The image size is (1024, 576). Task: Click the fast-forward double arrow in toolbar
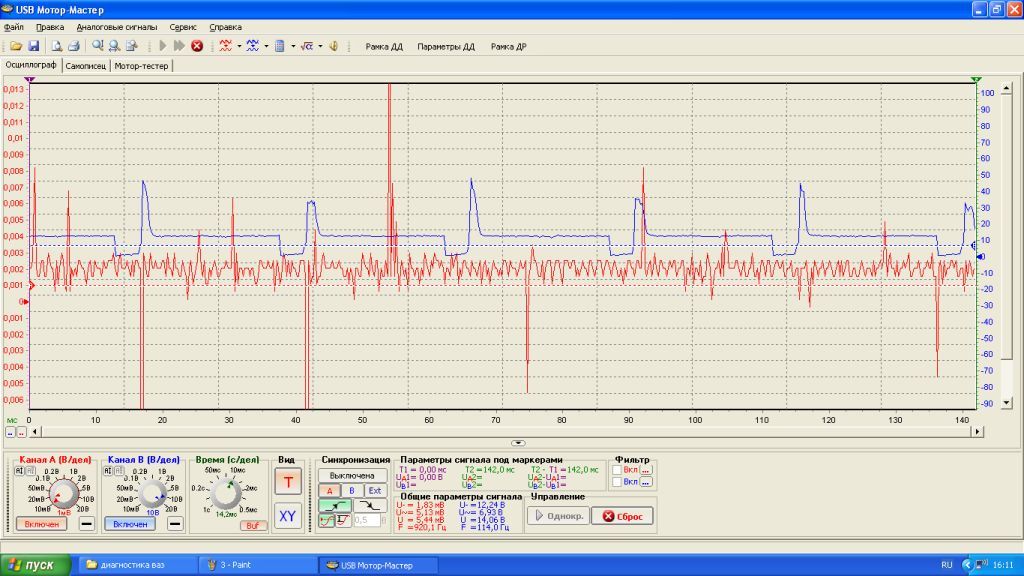point(179,46)
